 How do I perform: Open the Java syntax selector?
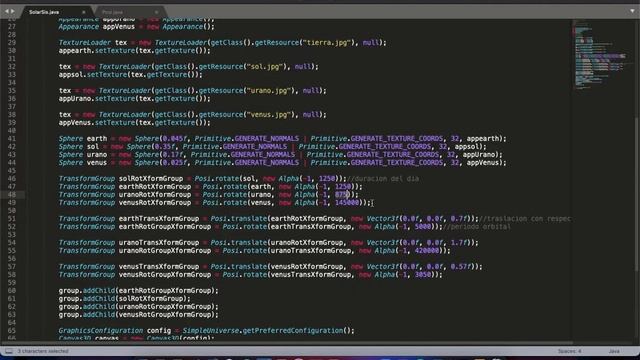(x=614, y=351)
